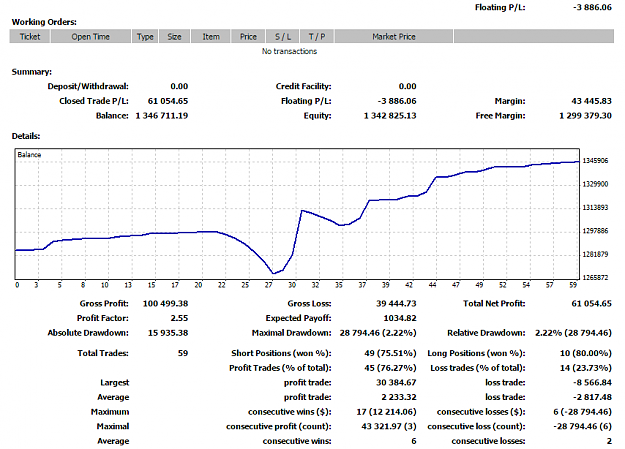
Task: Click the S / L column header
Action: click(283, 37)
